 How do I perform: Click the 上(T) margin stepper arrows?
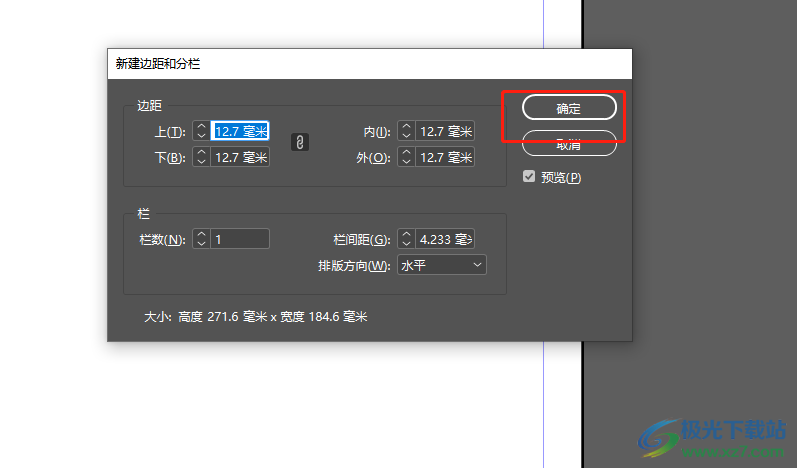click(201, 131)
